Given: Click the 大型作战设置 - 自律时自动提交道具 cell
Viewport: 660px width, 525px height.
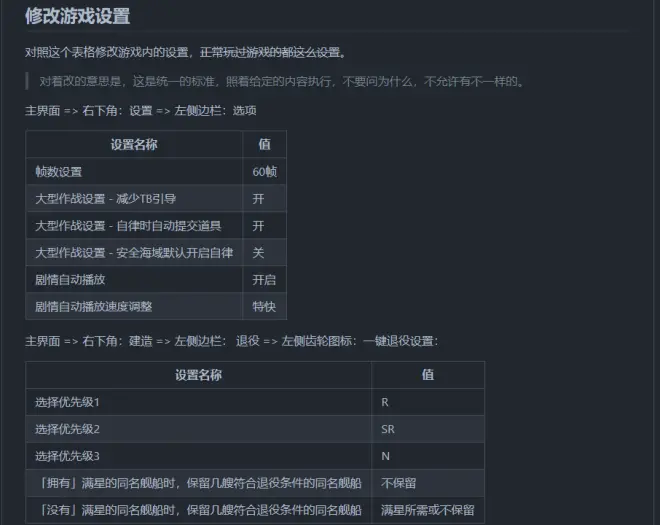Looking at the screenshot, I should click(134, 226).
